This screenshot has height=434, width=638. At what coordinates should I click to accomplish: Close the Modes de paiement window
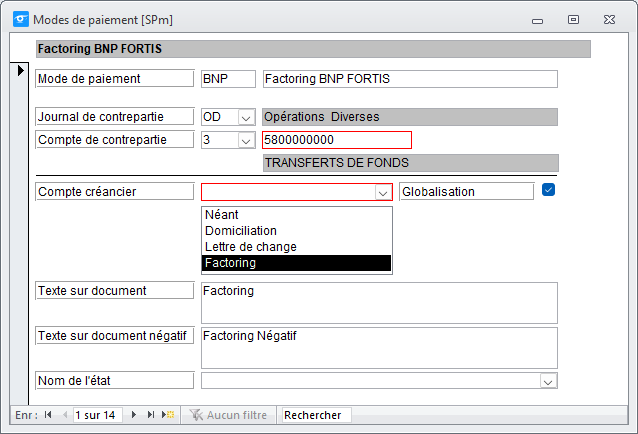(609, 20)
